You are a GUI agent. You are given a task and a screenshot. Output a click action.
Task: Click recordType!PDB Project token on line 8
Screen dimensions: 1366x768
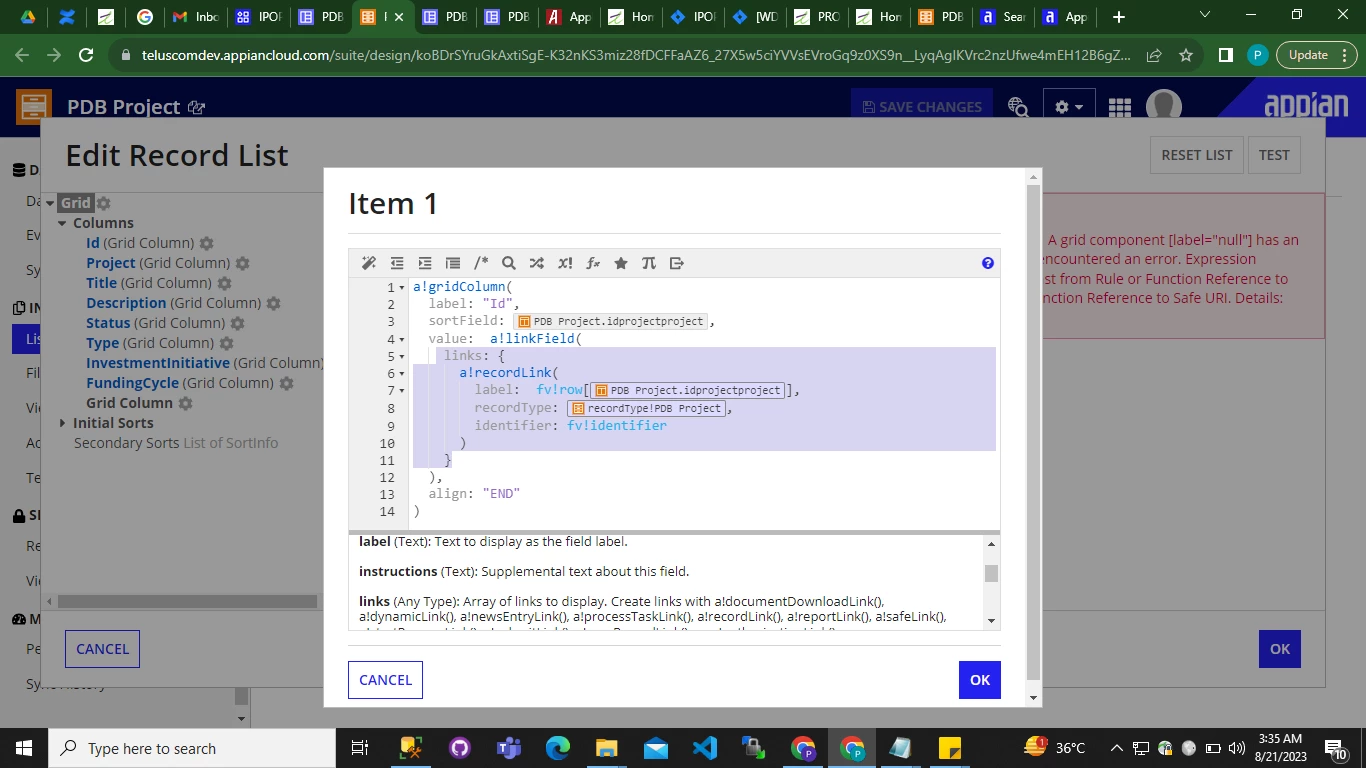point(647,408)
